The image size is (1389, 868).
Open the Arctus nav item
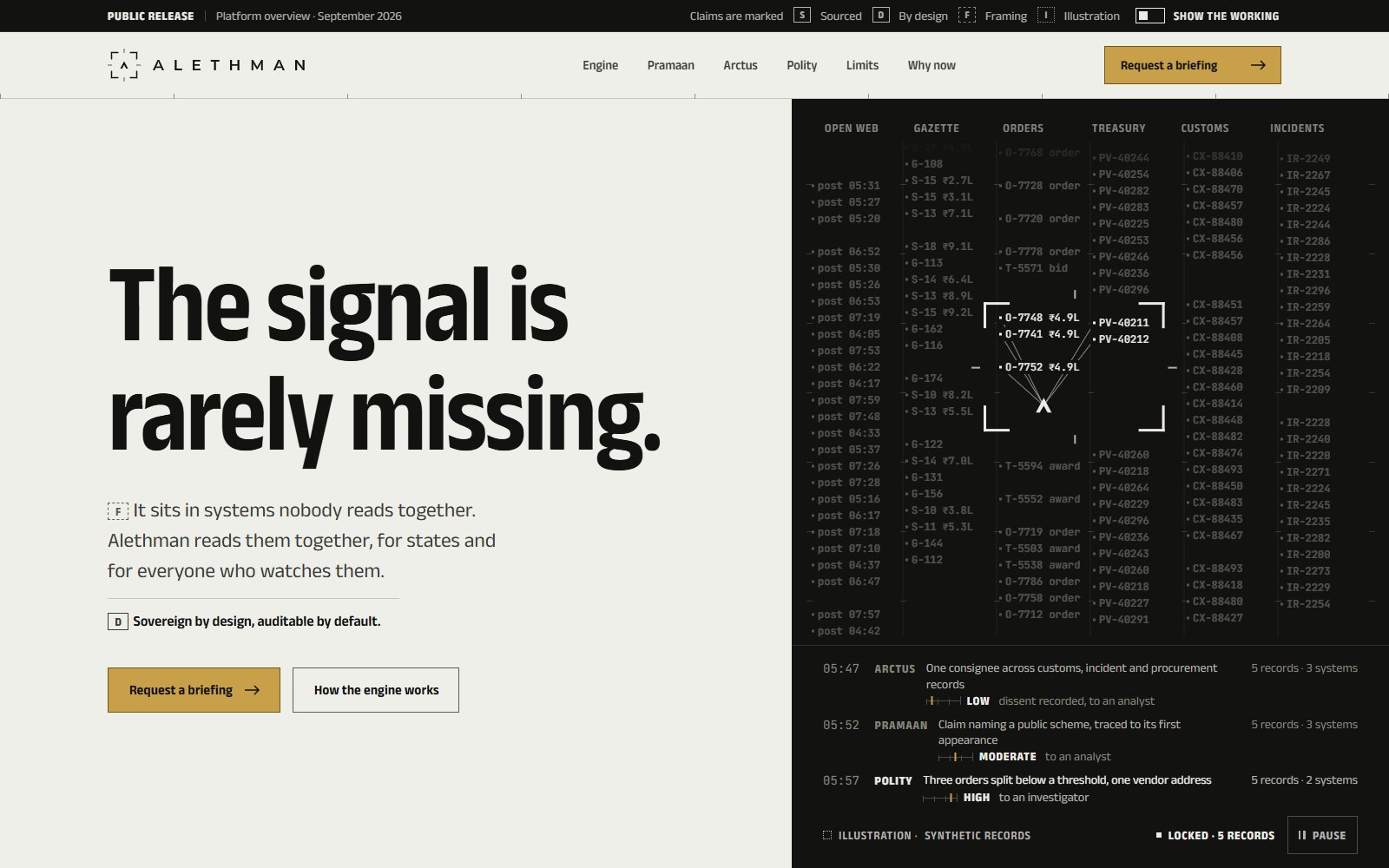741,65
